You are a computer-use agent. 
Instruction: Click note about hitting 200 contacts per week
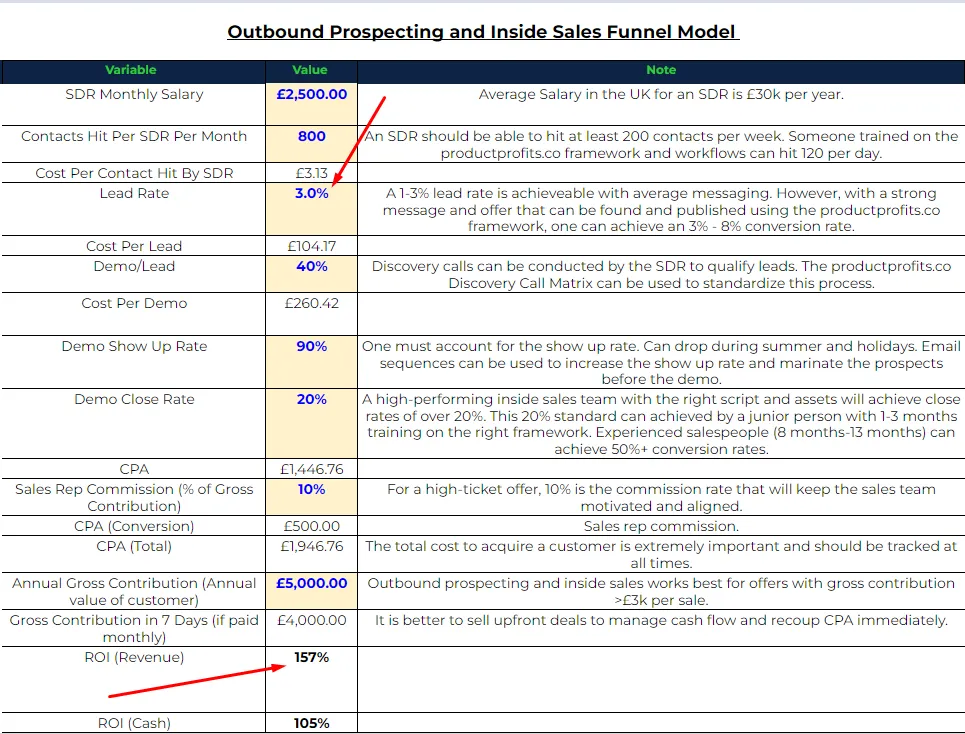[661, 145]
